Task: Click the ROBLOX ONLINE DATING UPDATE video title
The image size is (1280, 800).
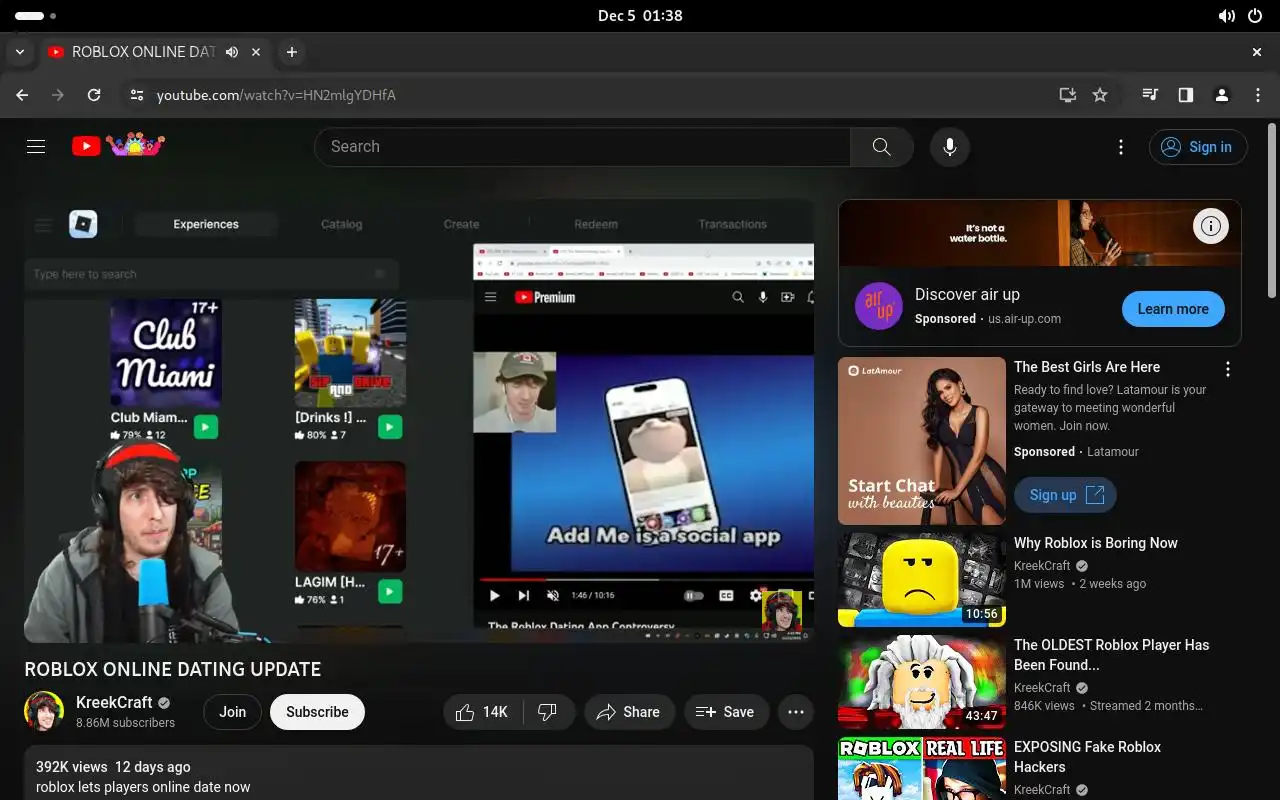Action: click(173, 669)
